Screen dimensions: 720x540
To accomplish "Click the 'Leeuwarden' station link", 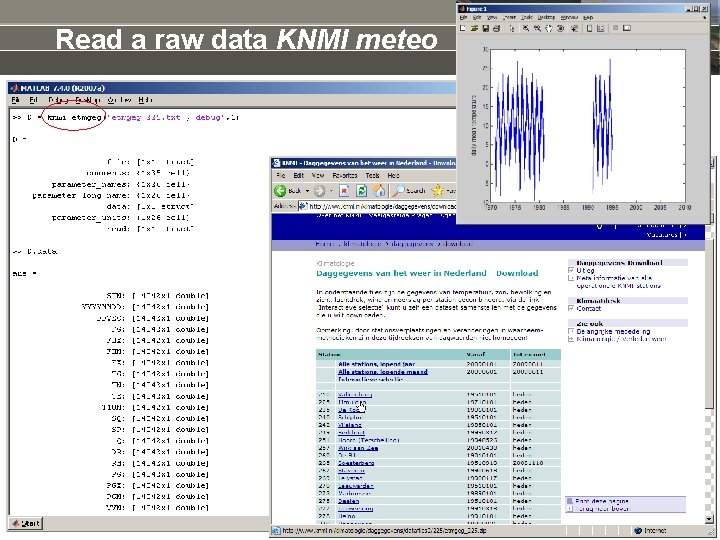I will click(355, 486).
